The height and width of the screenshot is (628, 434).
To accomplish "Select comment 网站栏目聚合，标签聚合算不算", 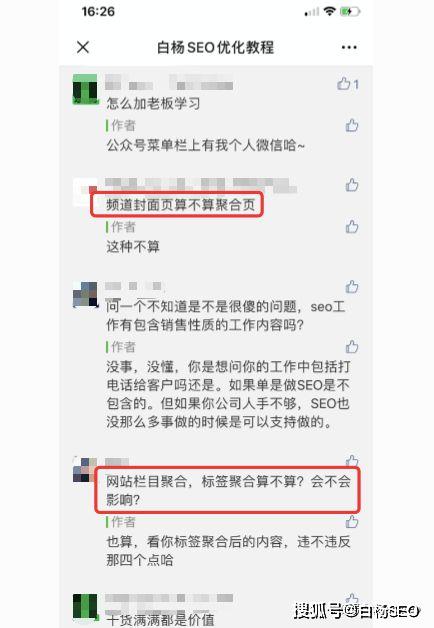I will click(x=228, y=490).
